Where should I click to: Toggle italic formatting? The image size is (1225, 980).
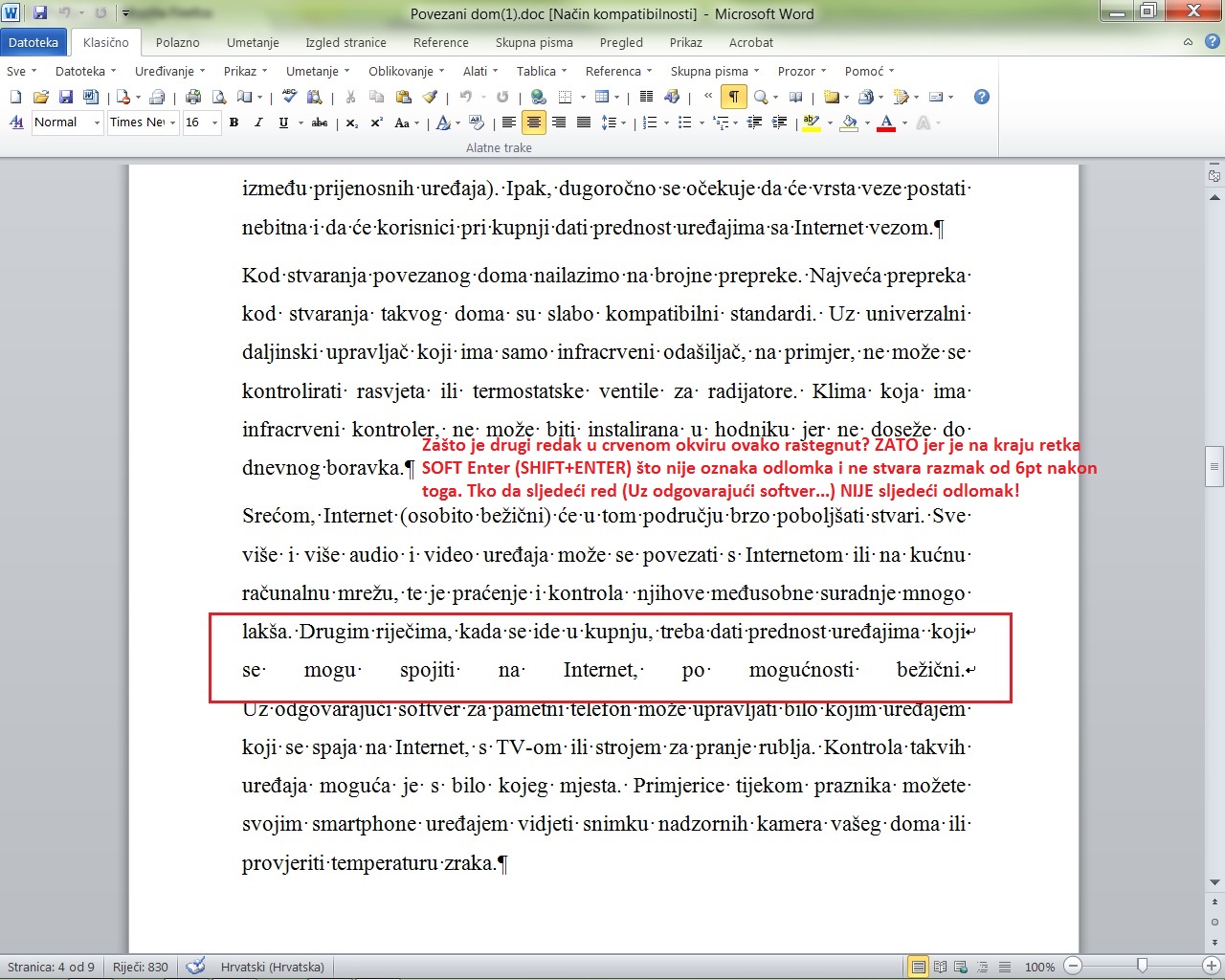(258, 122)
